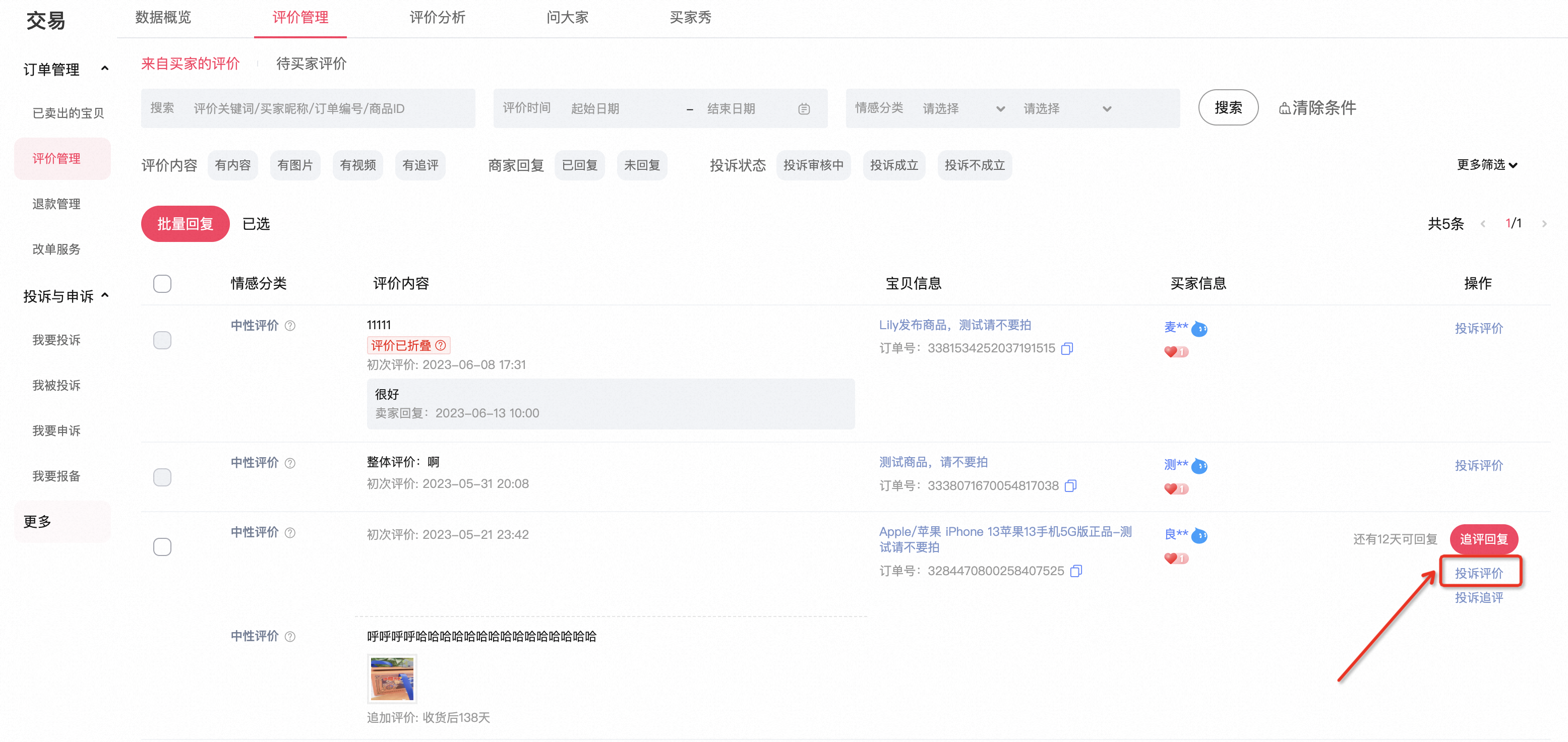Expand the 更多筛选 options
Image resolution: width=1568 pixels, height=742 pixels.
coord(1486,165)
